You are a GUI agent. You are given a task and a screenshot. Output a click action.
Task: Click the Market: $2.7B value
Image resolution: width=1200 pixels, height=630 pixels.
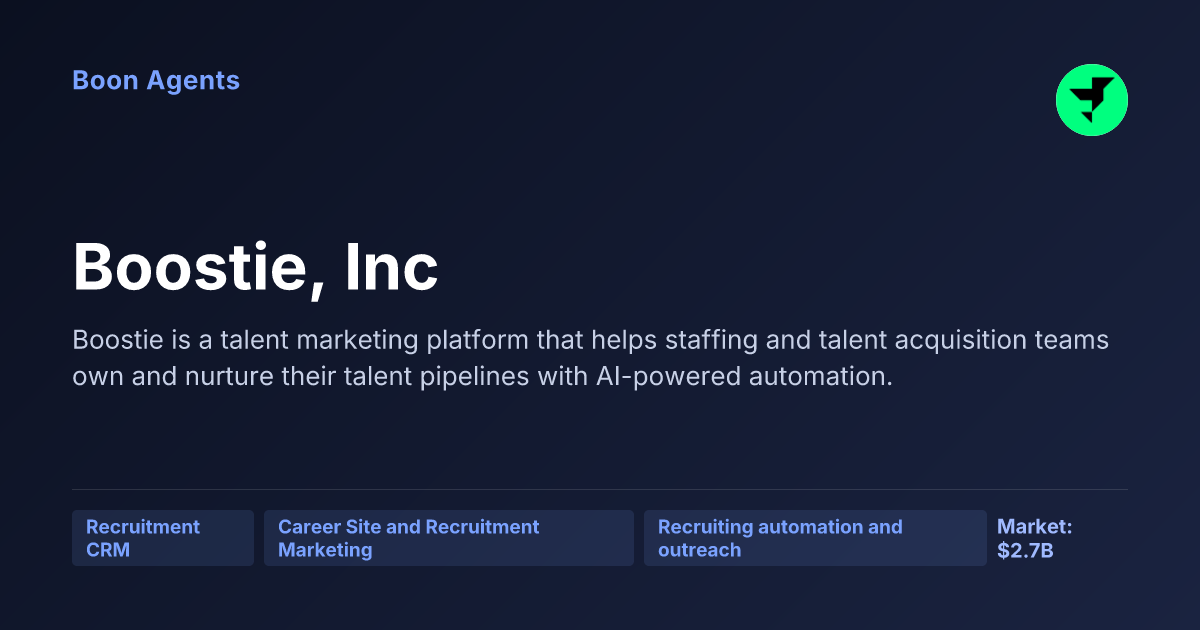pyautogui.click(x=1035, y=538)
